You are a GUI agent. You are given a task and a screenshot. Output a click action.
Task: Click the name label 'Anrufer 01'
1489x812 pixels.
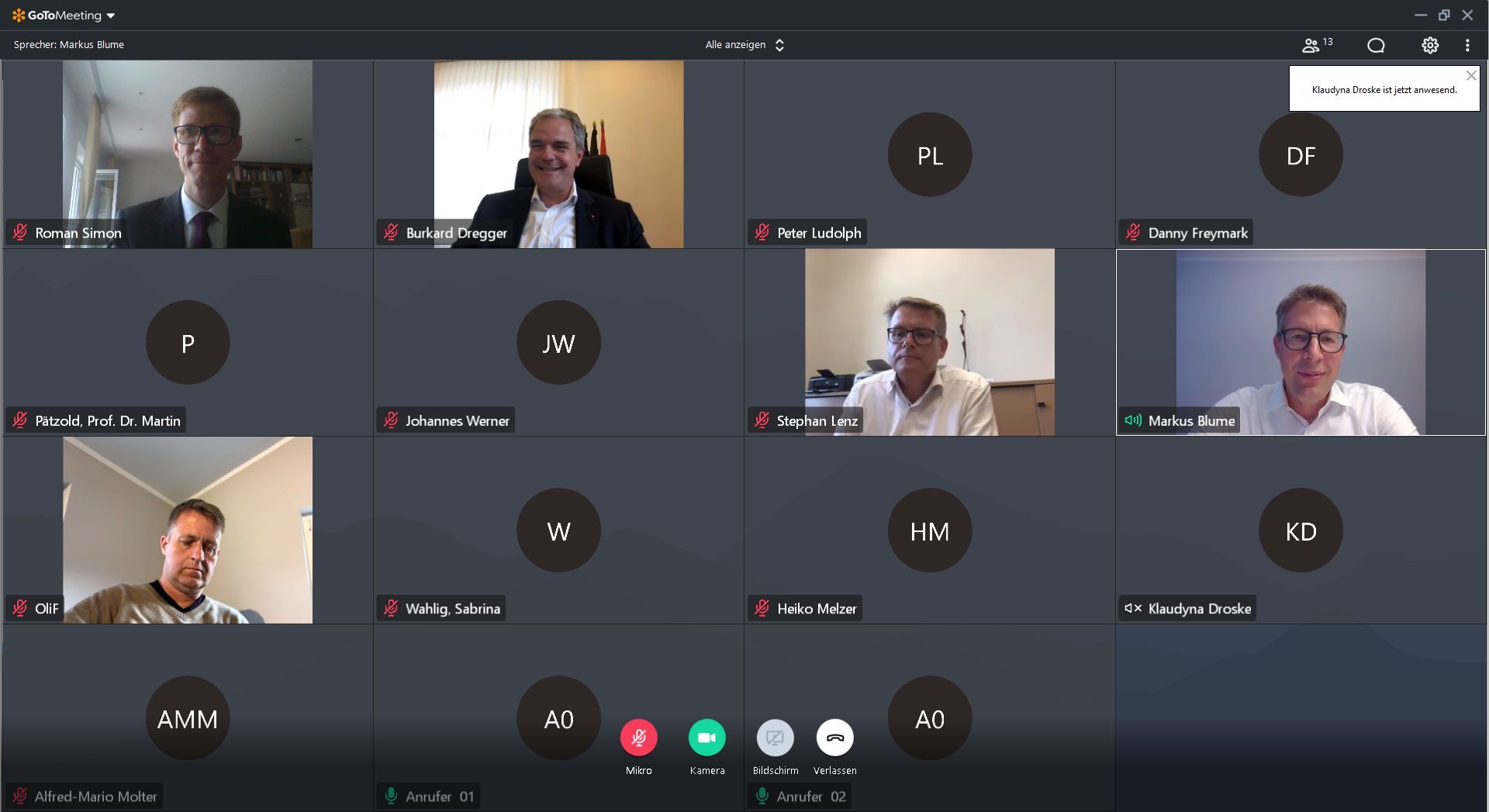[440, 796]
